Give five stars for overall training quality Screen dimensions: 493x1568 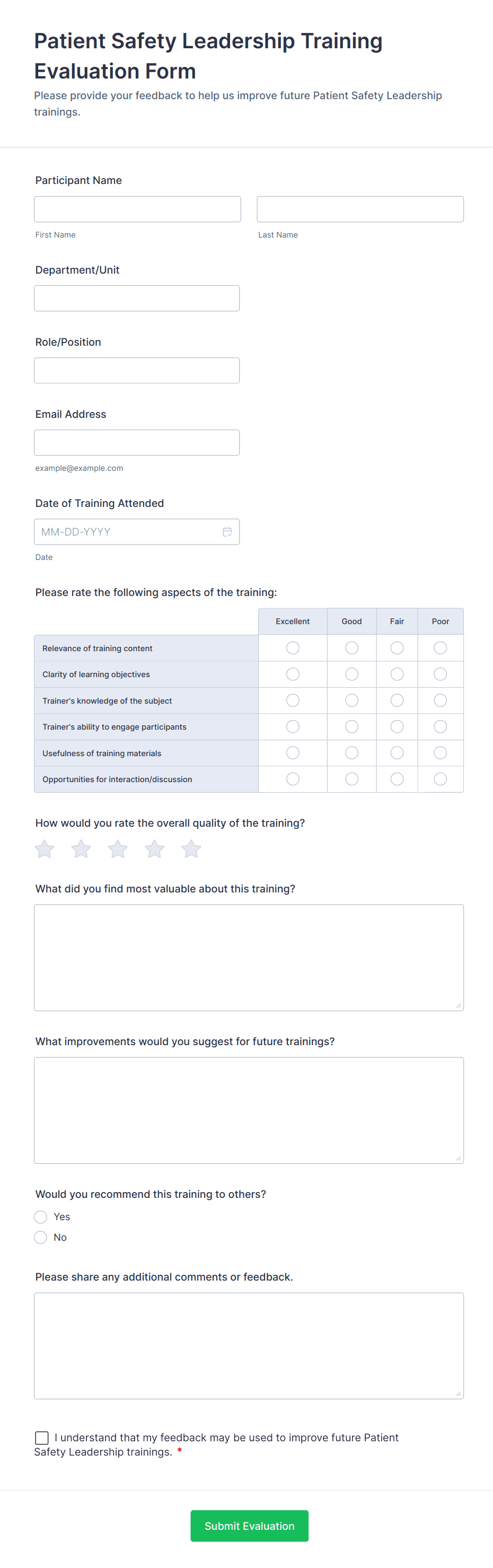click(x=190, y=848)
